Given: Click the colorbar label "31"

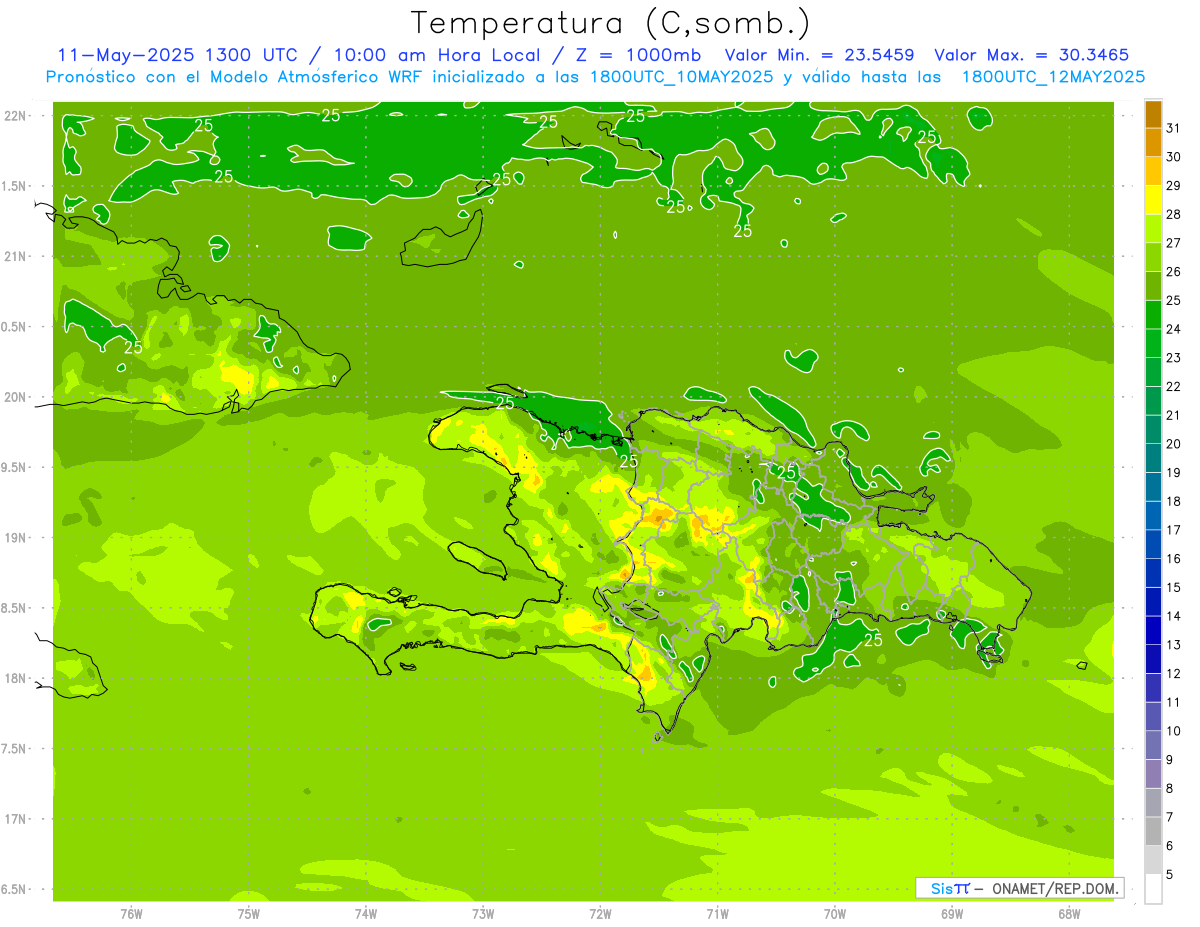Looking at the screenshot, I should coord(1174,128).
